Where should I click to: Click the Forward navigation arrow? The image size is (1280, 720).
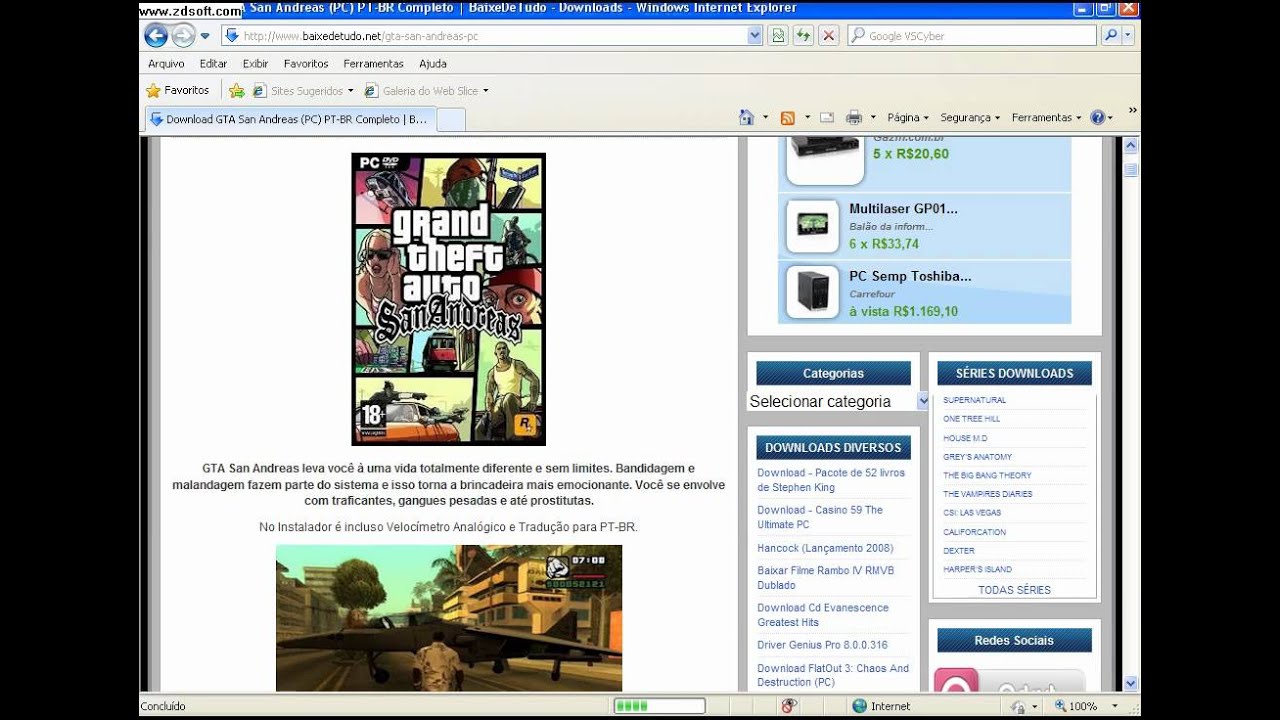(183, 36)
